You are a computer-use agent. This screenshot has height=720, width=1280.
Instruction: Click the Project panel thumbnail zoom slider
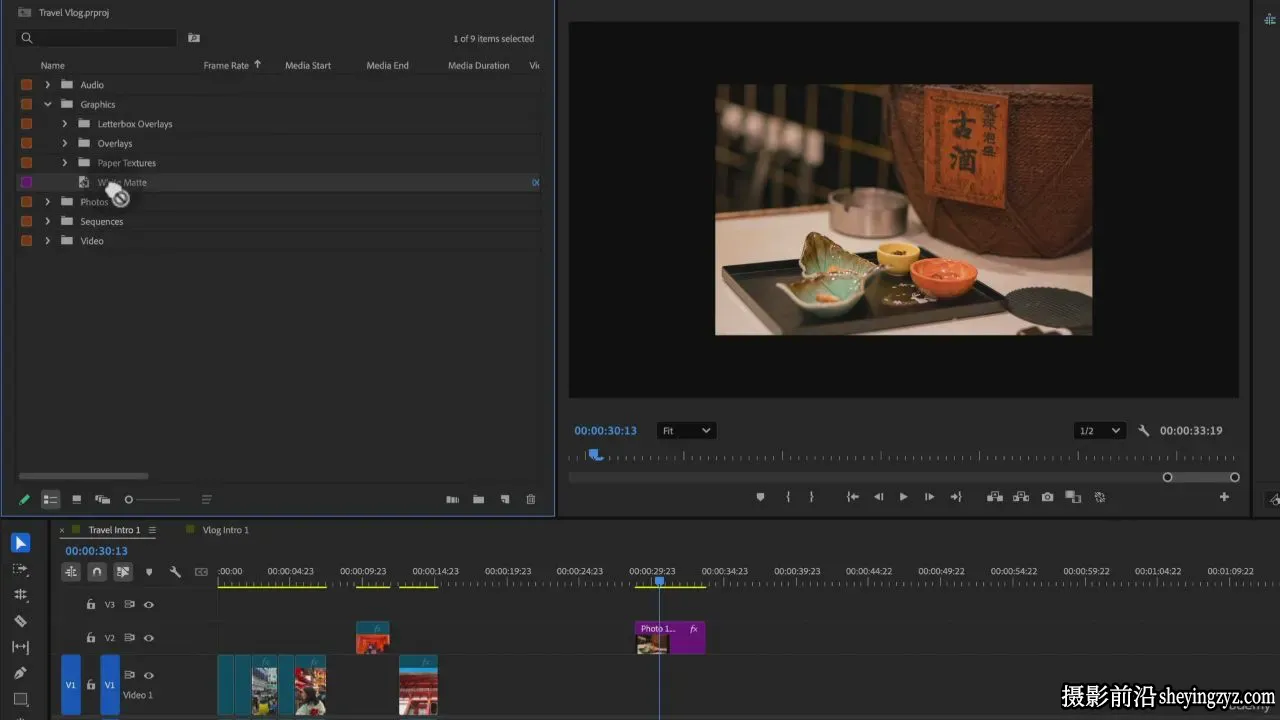tap(152, 499)
